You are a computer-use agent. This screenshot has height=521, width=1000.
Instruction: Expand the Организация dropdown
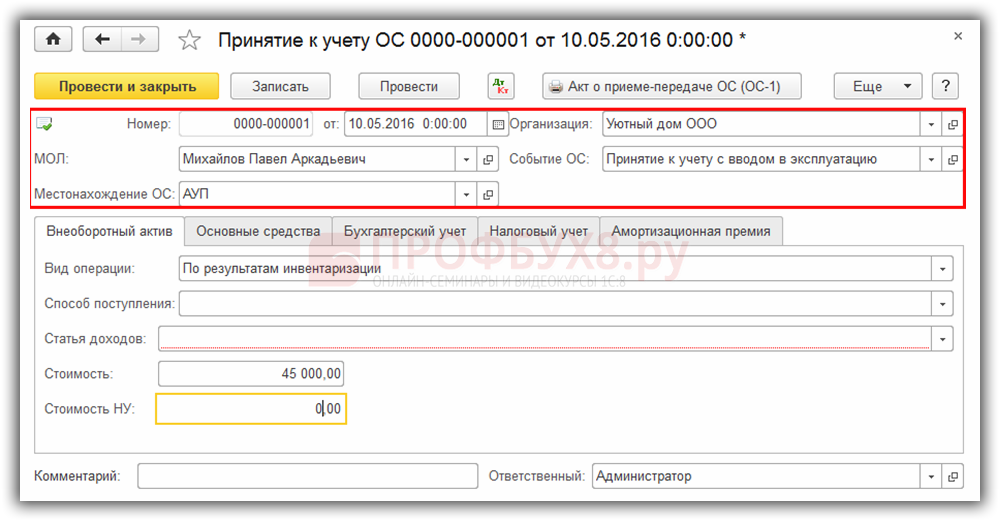[x=931, y=125]
